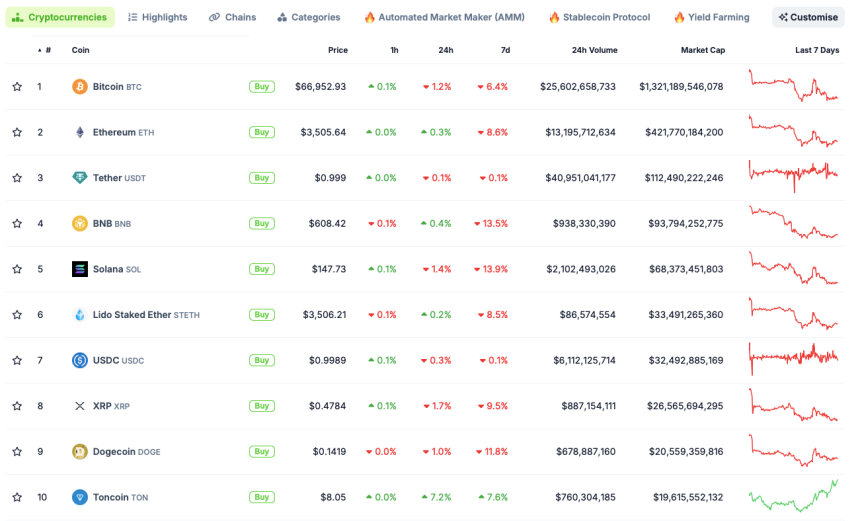Sort by the 1h change header
The height and width of the screenshot is (521, 860).
394,50
